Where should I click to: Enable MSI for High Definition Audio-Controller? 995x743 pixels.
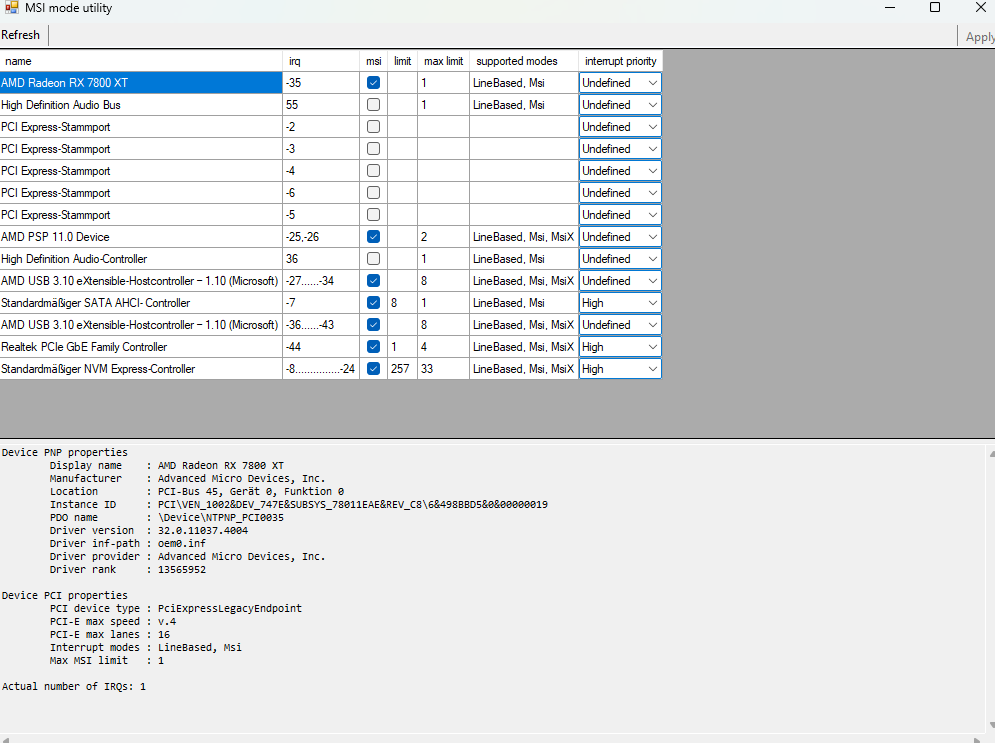click(373, 259)
